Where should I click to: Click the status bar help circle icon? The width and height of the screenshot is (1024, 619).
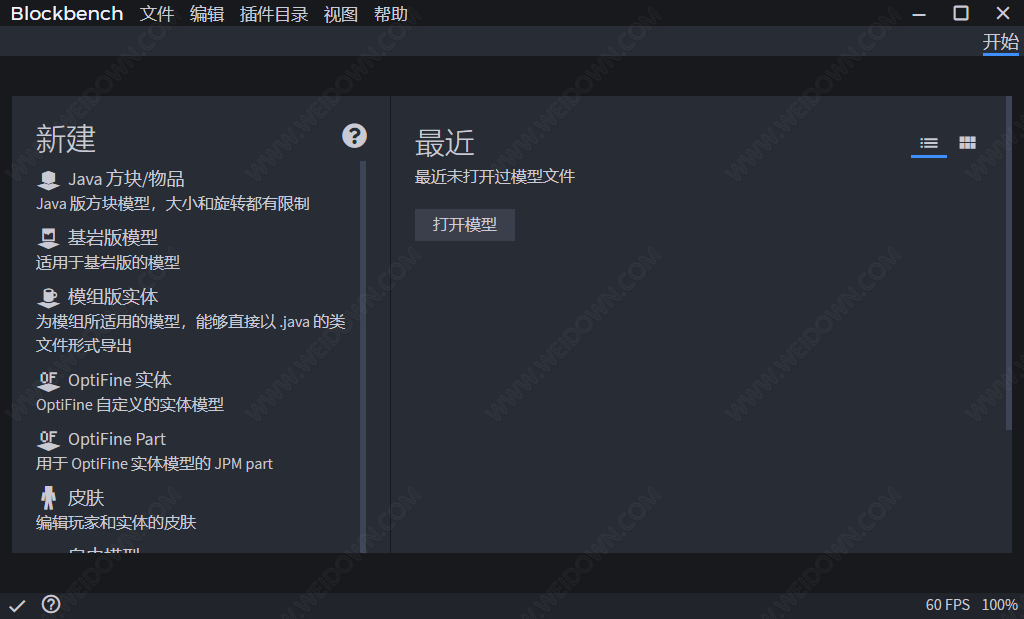coord(51,605)
